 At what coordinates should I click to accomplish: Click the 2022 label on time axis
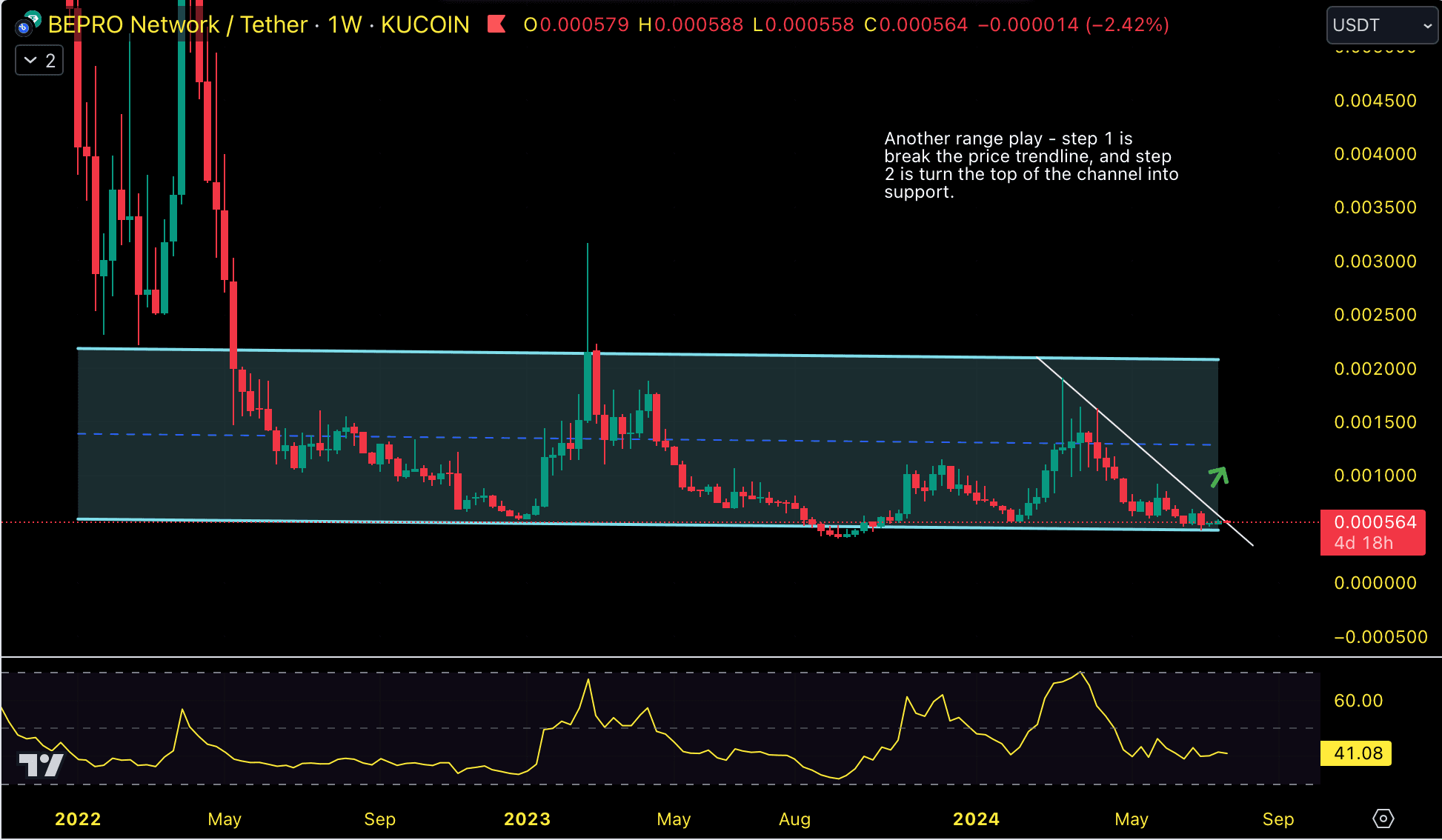[x=78, y=819]
